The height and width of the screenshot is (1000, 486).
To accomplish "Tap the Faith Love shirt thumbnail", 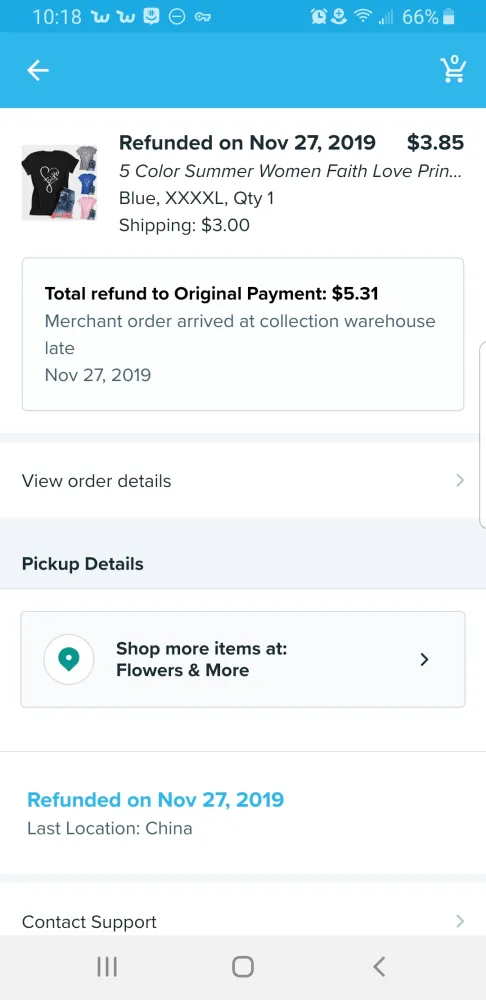I will pyautogui.click(x=59, y=183).
